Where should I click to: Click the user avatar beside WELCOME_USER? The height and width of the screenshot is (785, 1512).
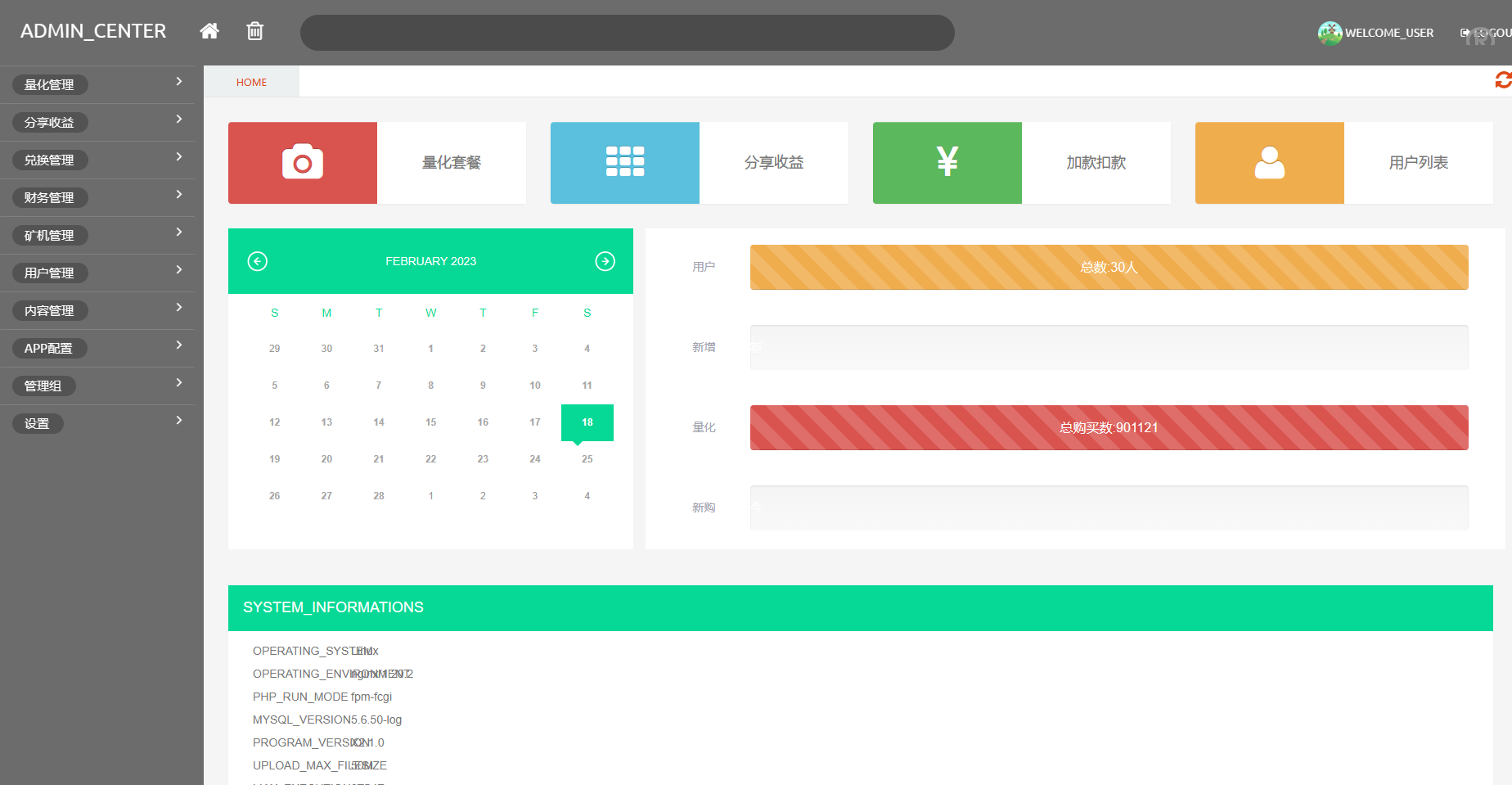1330,33
